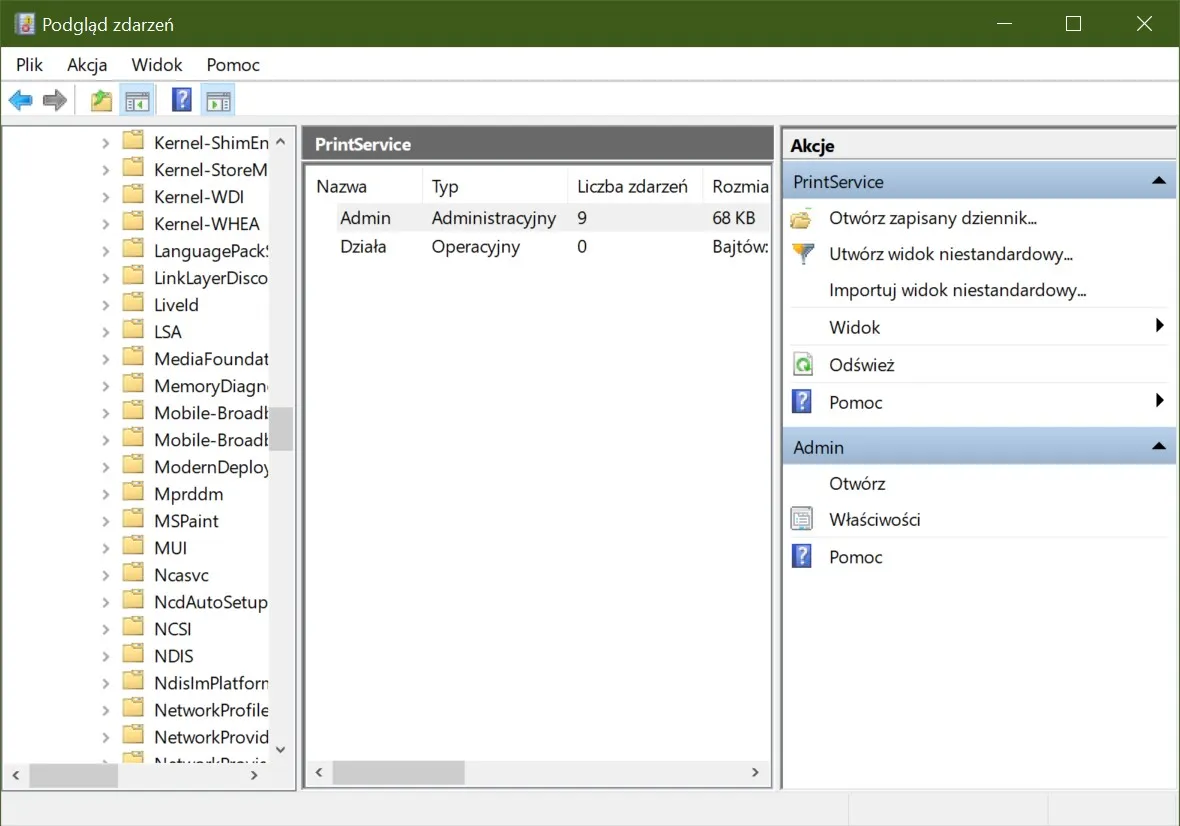Image resolution: width=1180 pixels, height=826 pixels.
Task: Expand the NDIS tree node
Action: [x=107, y=655]
